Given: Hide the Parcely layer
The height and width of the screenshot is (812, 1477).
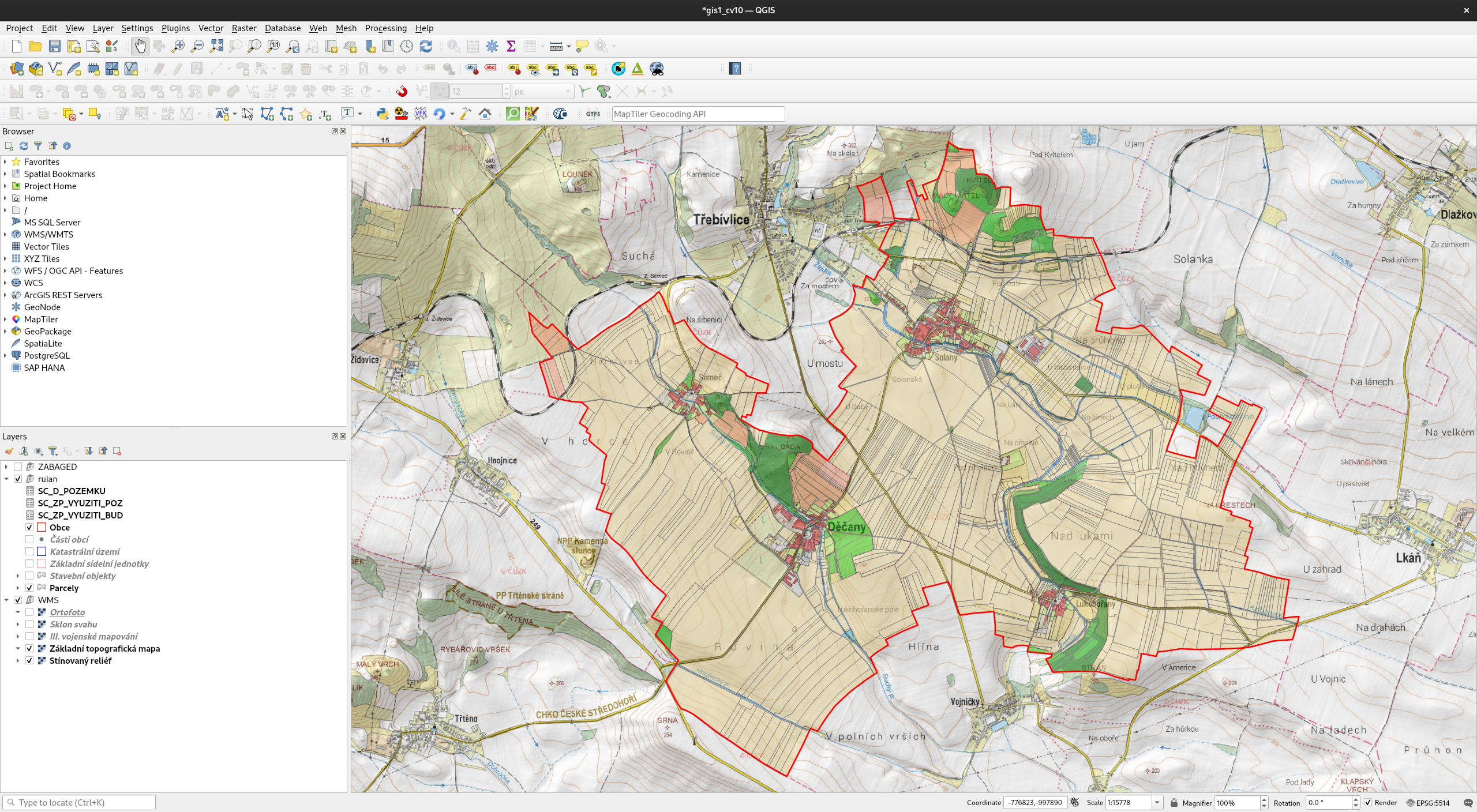Looking at the screenshot, I should [x=29, y=588].
